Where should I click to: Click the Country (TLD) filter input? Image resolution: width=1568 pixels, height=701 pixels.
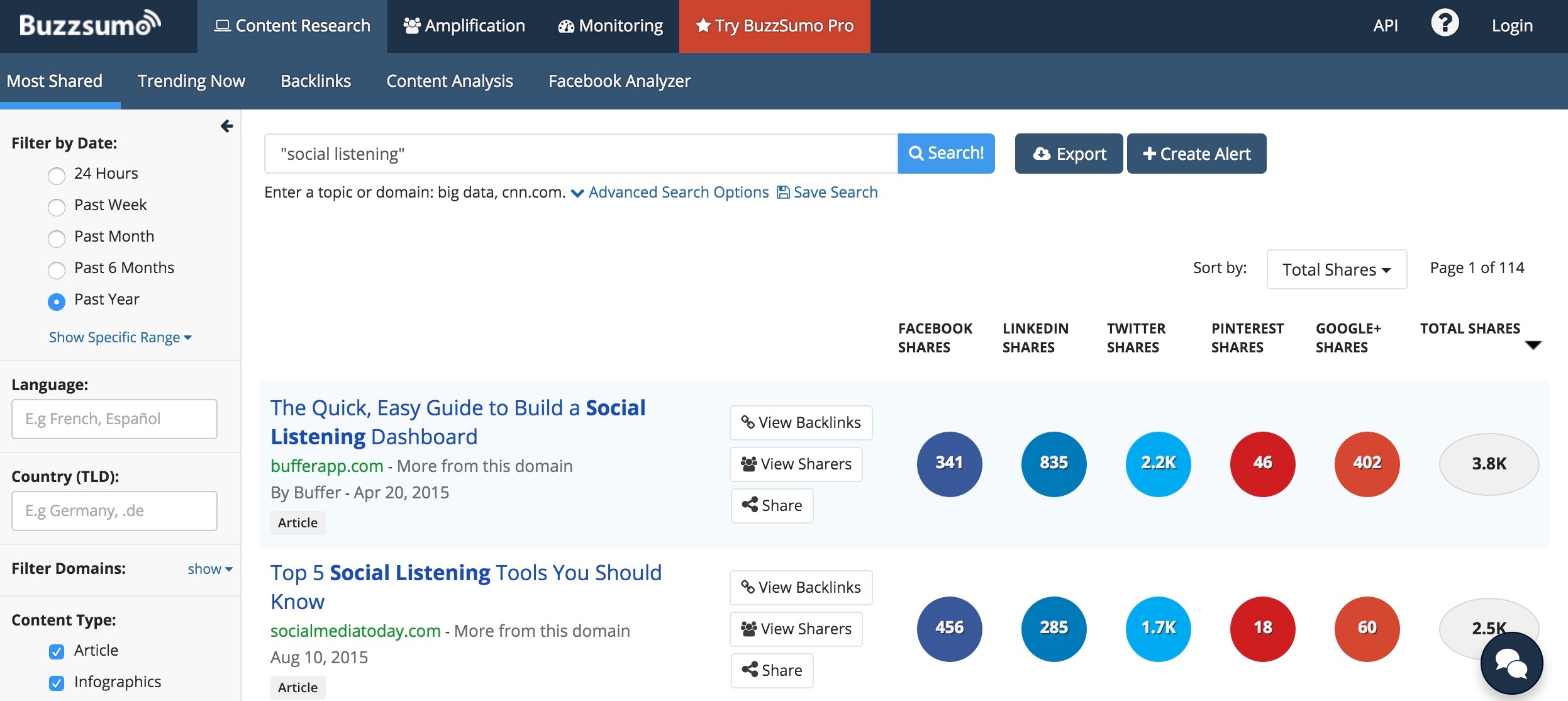tap(114, 511)
